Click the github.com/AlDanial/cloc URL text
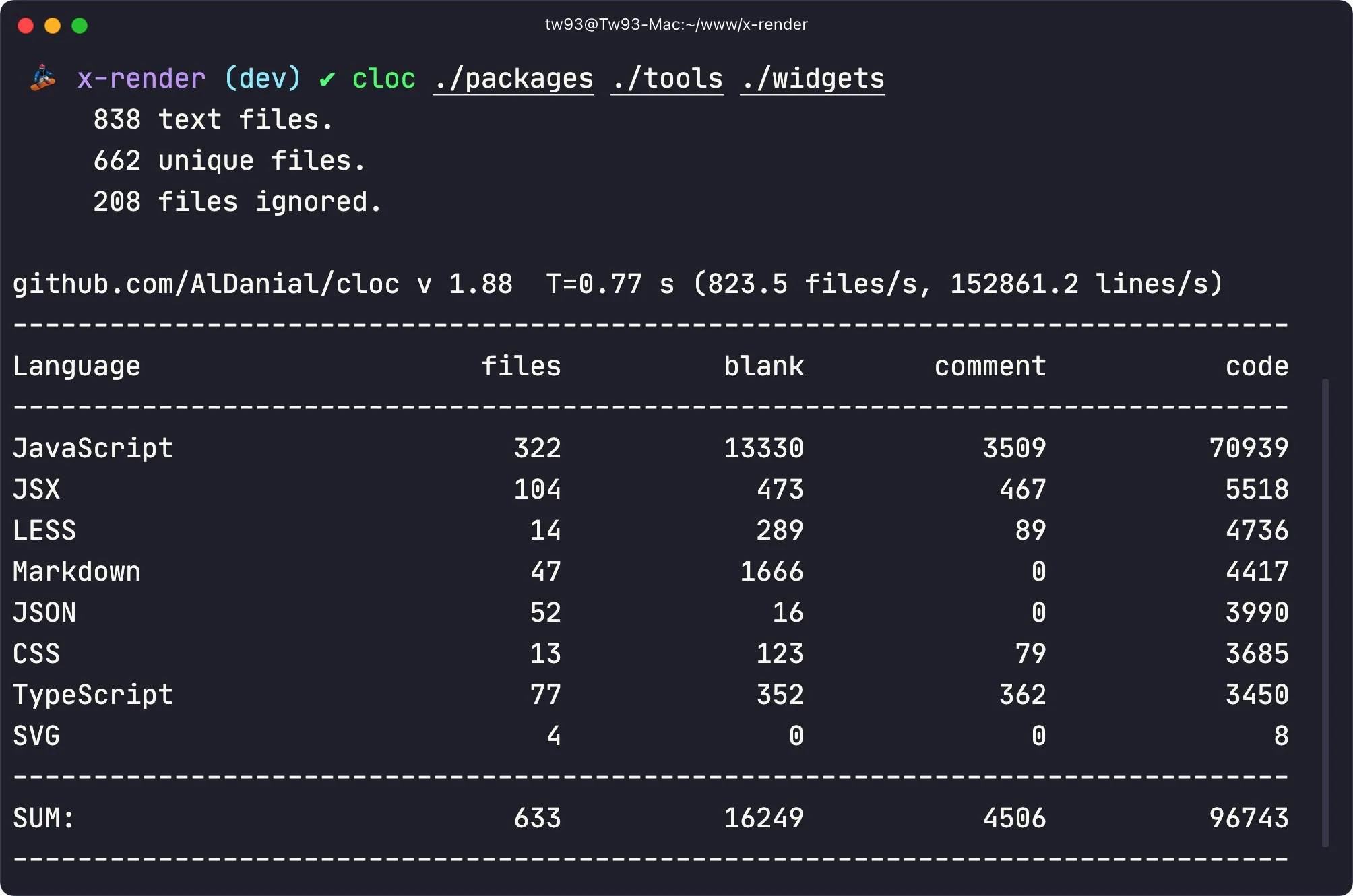This screenshot has height=896, width=1353. tap(206, 284)
